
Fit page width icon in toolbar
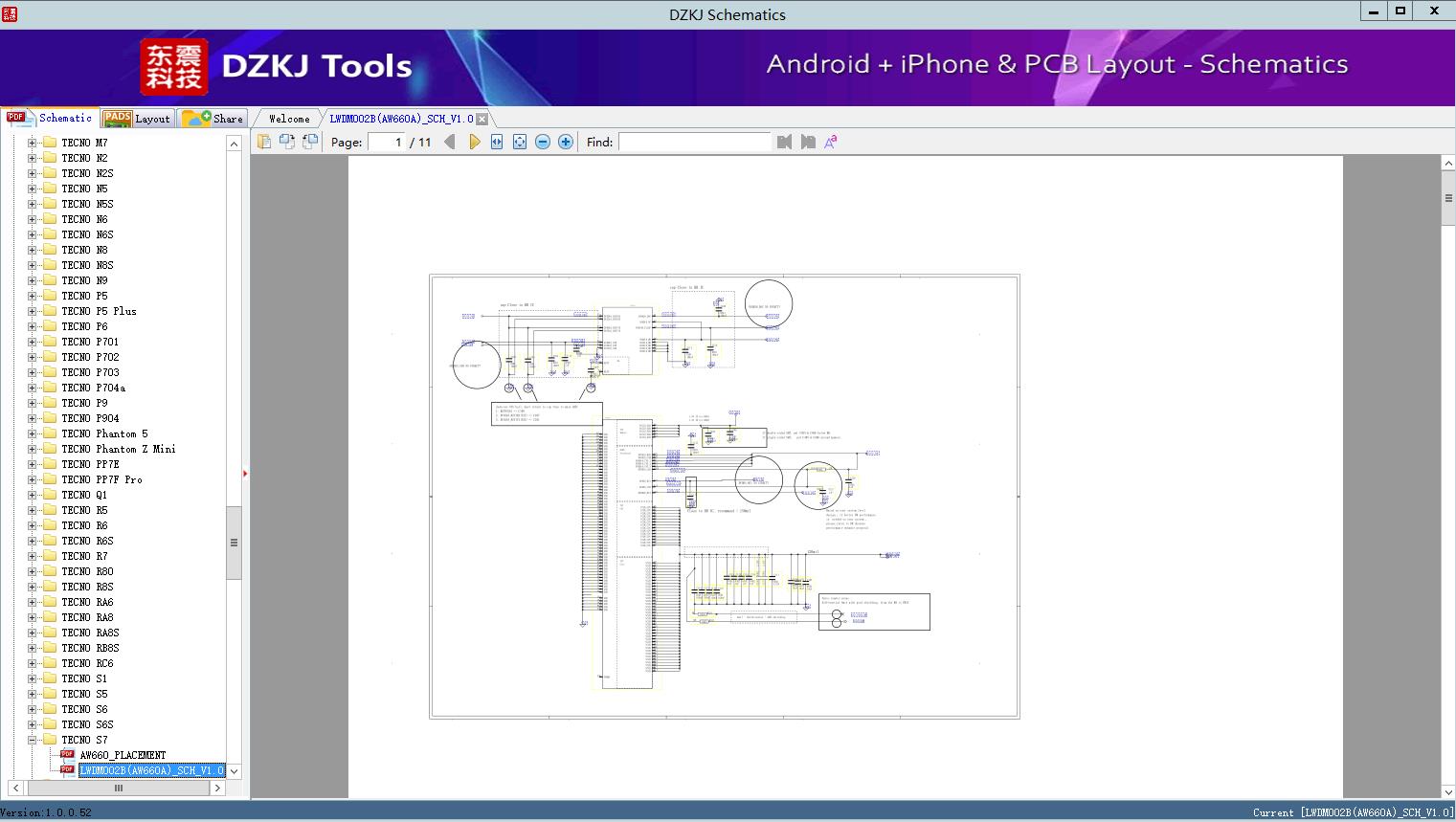[497, 142]
